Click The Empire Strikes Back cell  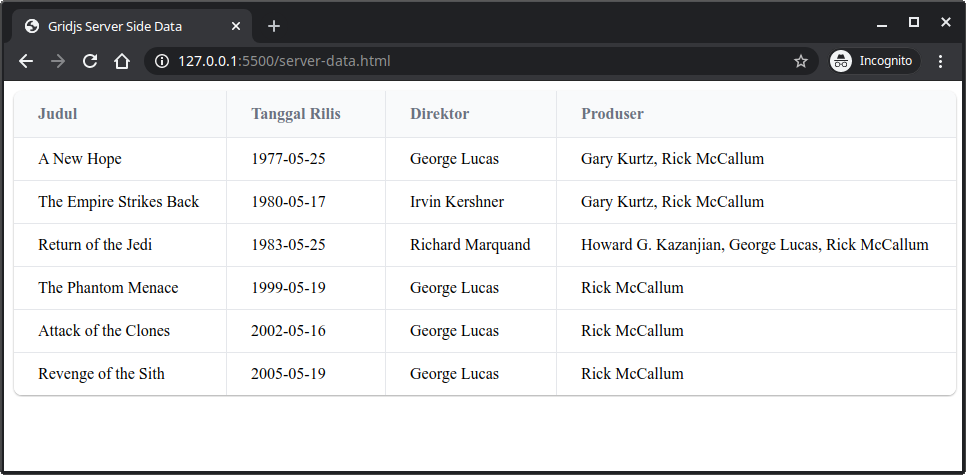tap(118, 202)
